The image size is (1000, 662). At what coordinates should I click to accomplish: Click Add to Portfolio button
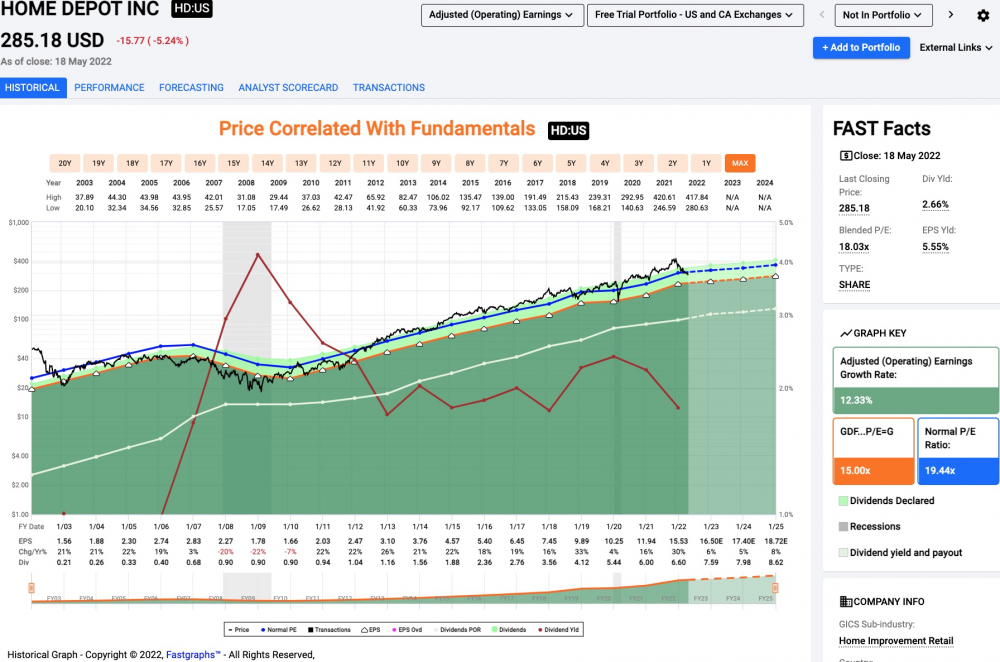[861, 47]
